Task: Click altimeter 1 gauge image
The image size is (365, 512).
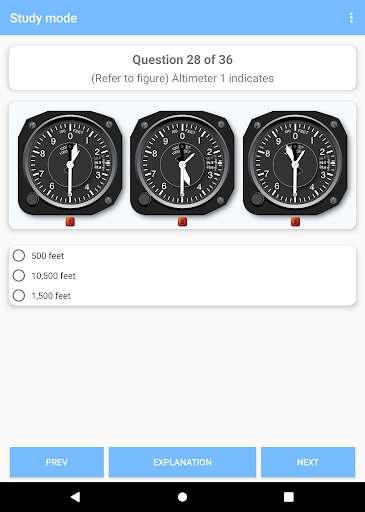Action: (x=70, y=163)
